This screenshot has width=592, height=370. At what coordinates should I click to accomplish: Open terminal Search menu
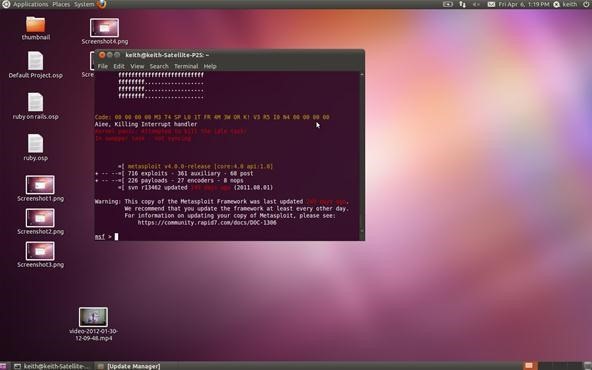tap(159, 66)
